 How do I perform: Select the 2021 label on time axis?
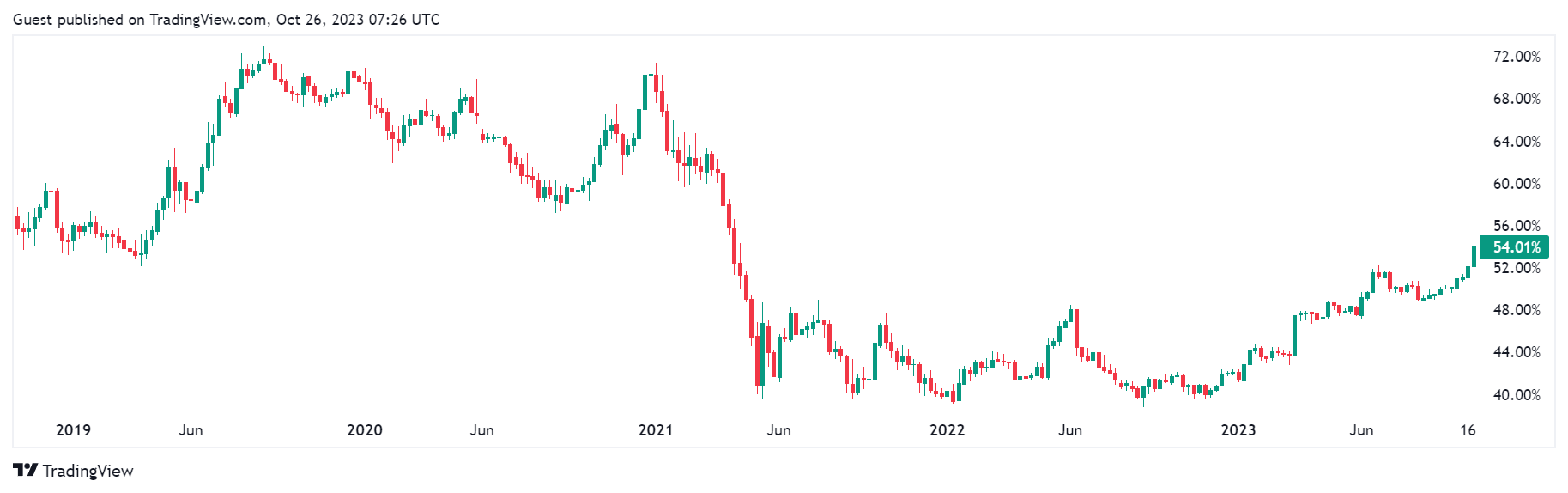click(x=656, y=430)
